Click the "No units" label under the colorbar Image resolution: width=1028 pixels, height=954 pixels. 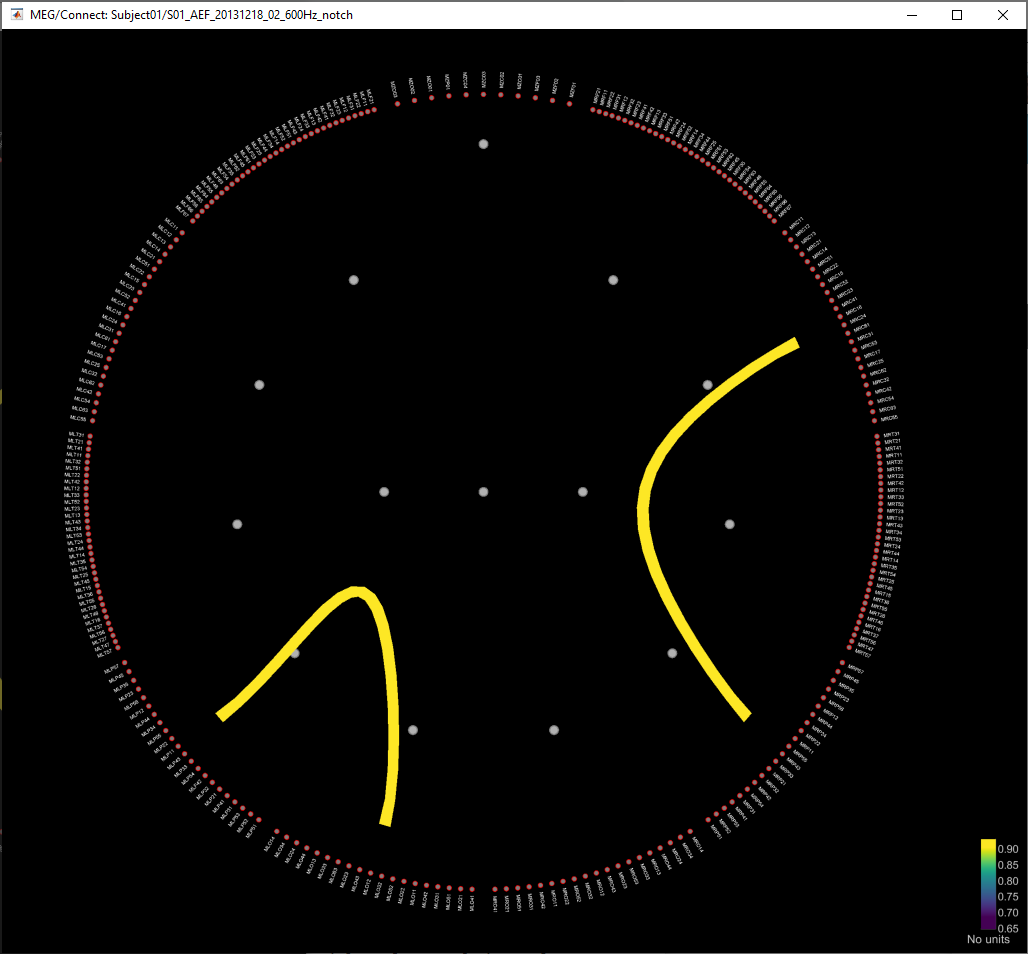tap(987, 940)
